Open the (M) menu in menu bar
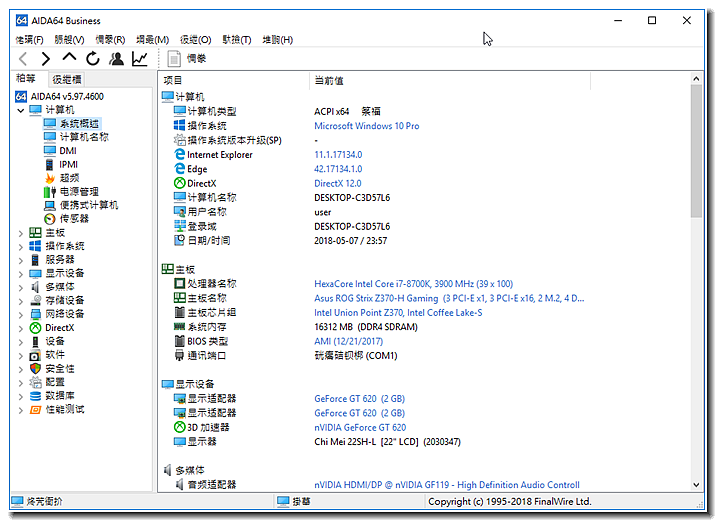 tap(152, 40)
